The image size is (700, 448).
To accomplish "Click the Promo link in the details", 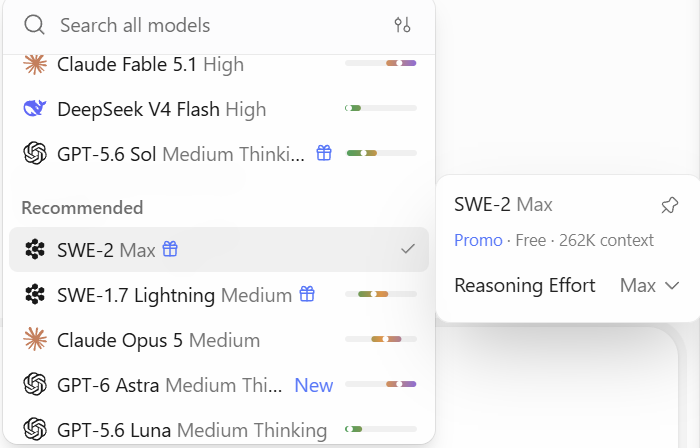I will tap(478, 241).
